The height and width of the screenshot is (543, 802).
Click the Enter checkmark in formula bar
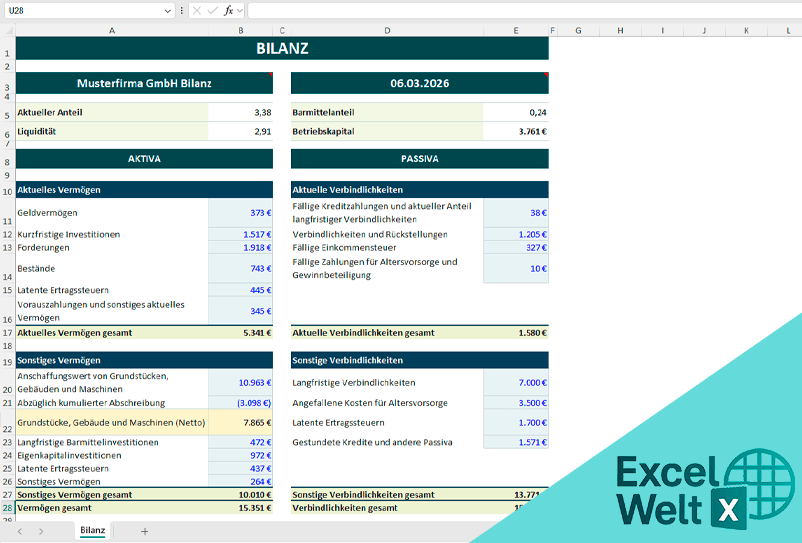pos(212,10)
